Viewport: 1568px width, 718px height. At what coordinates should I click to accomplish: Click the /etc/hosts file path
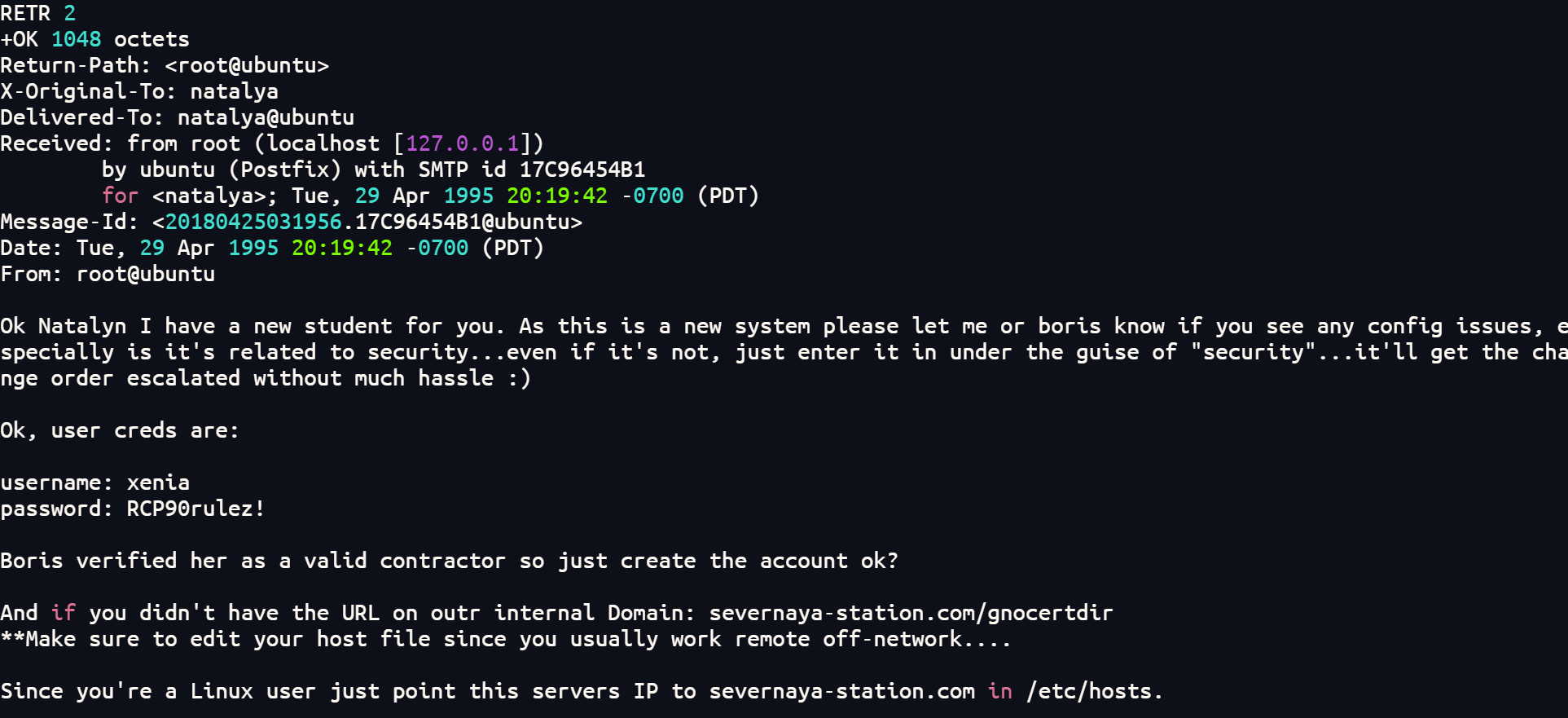click(1090, 691)
